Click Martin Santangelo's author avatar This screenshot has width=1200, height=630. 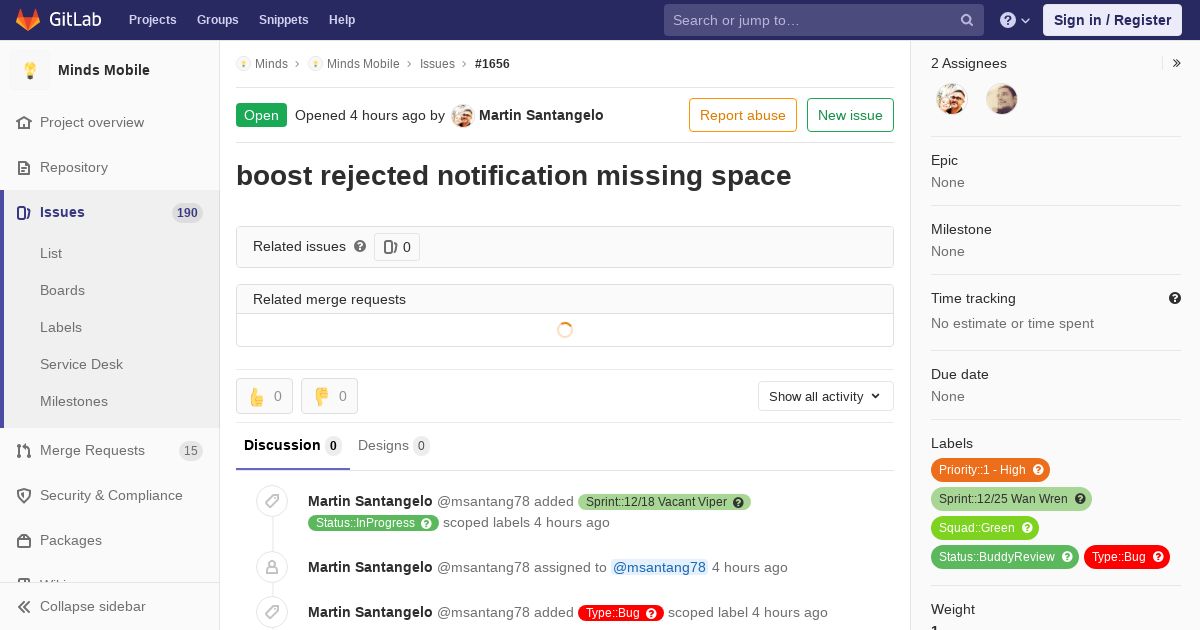click(462, 116)
